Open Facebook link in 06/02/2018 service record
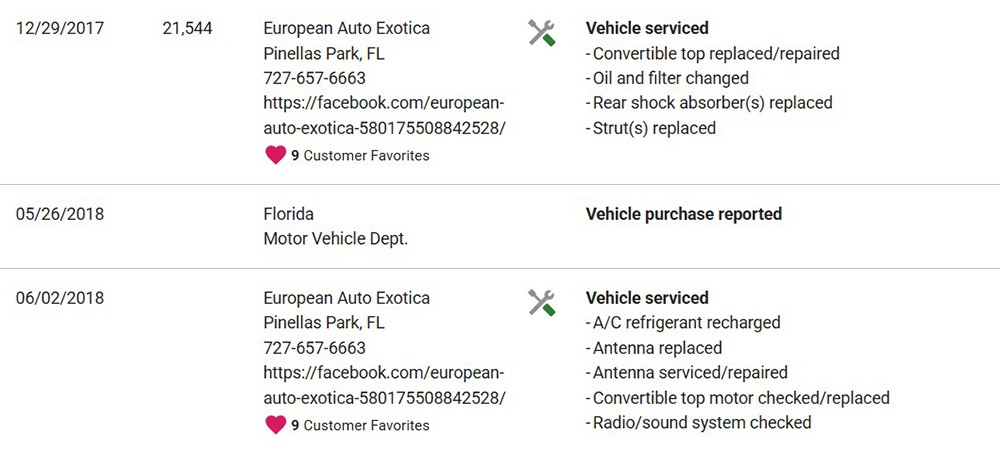Screen dimensions: 1000x452 (385, 385)
